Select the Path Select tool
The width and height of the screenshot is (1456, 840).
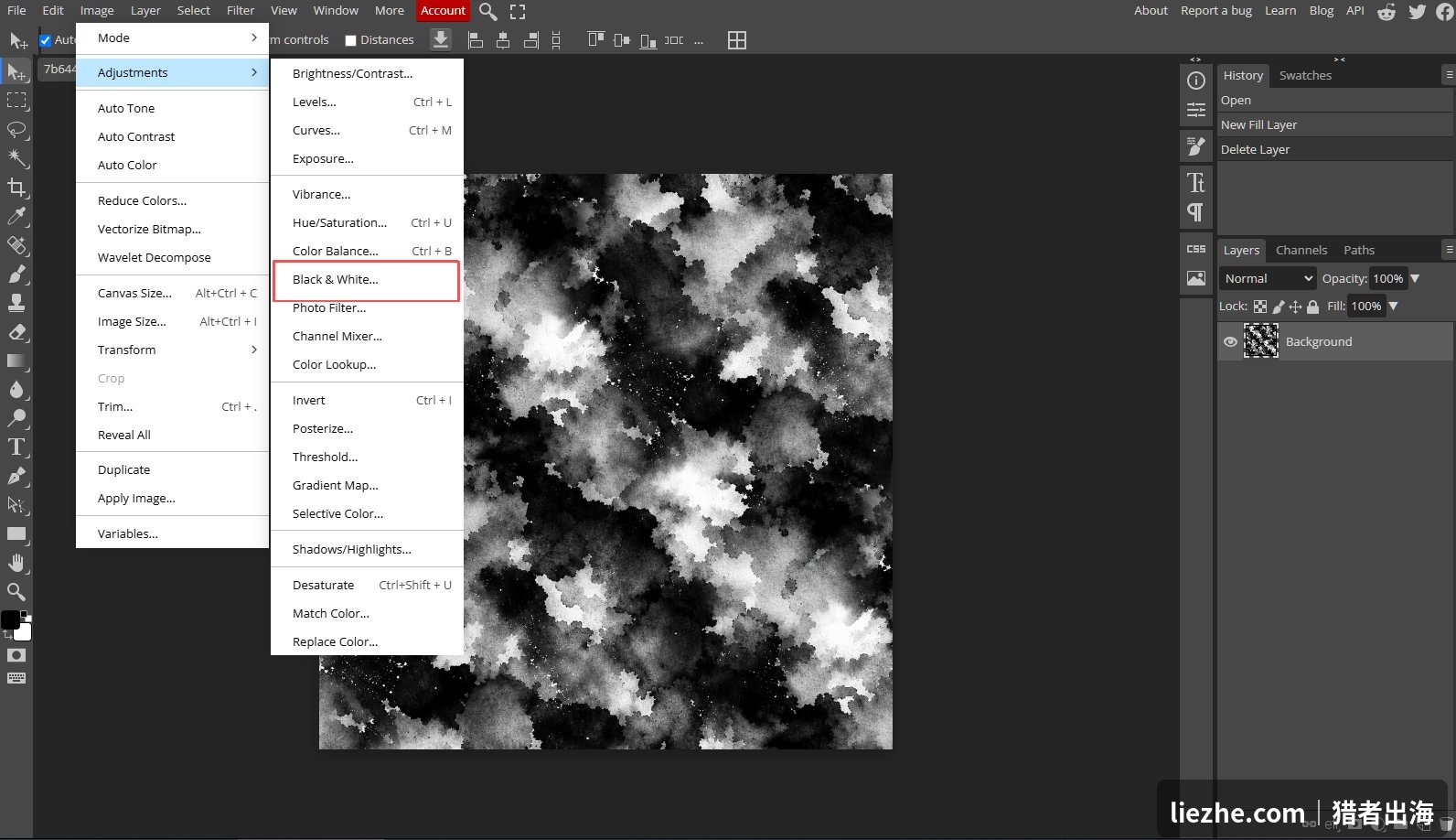click(x=16, y=505)
